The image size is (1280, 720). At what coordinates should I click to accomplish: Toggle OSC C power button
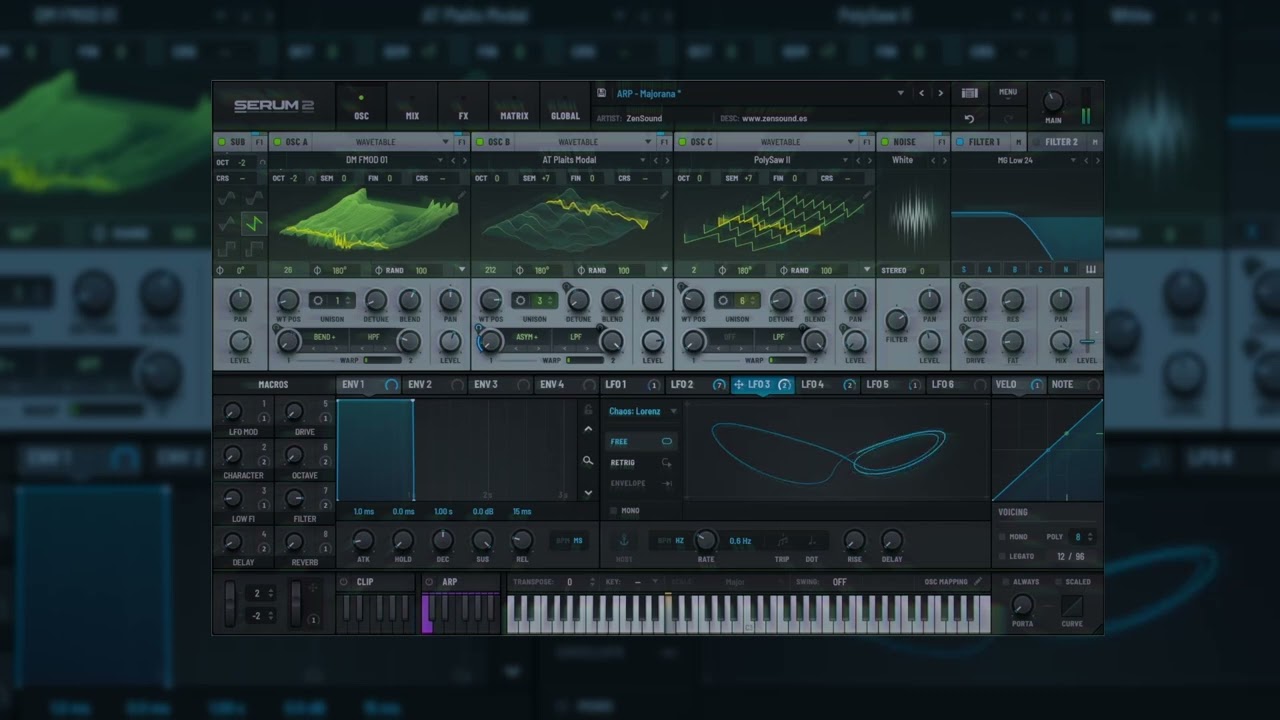click(x=683, y=142)
